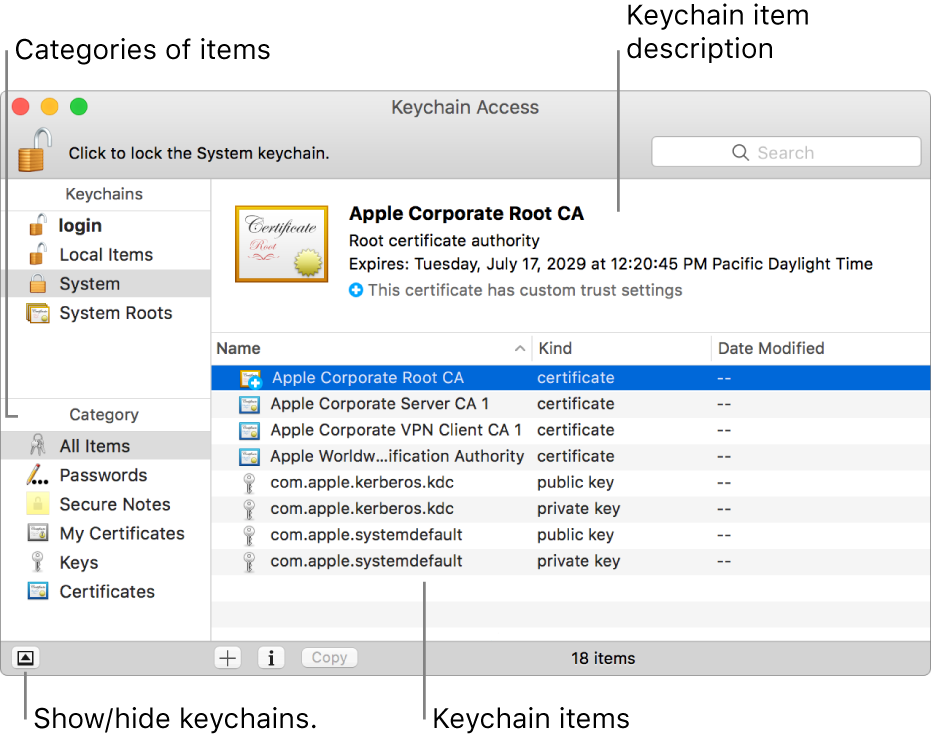Click Apple Corporate VPN Client CA 1 icon

[x=249, y=430]
